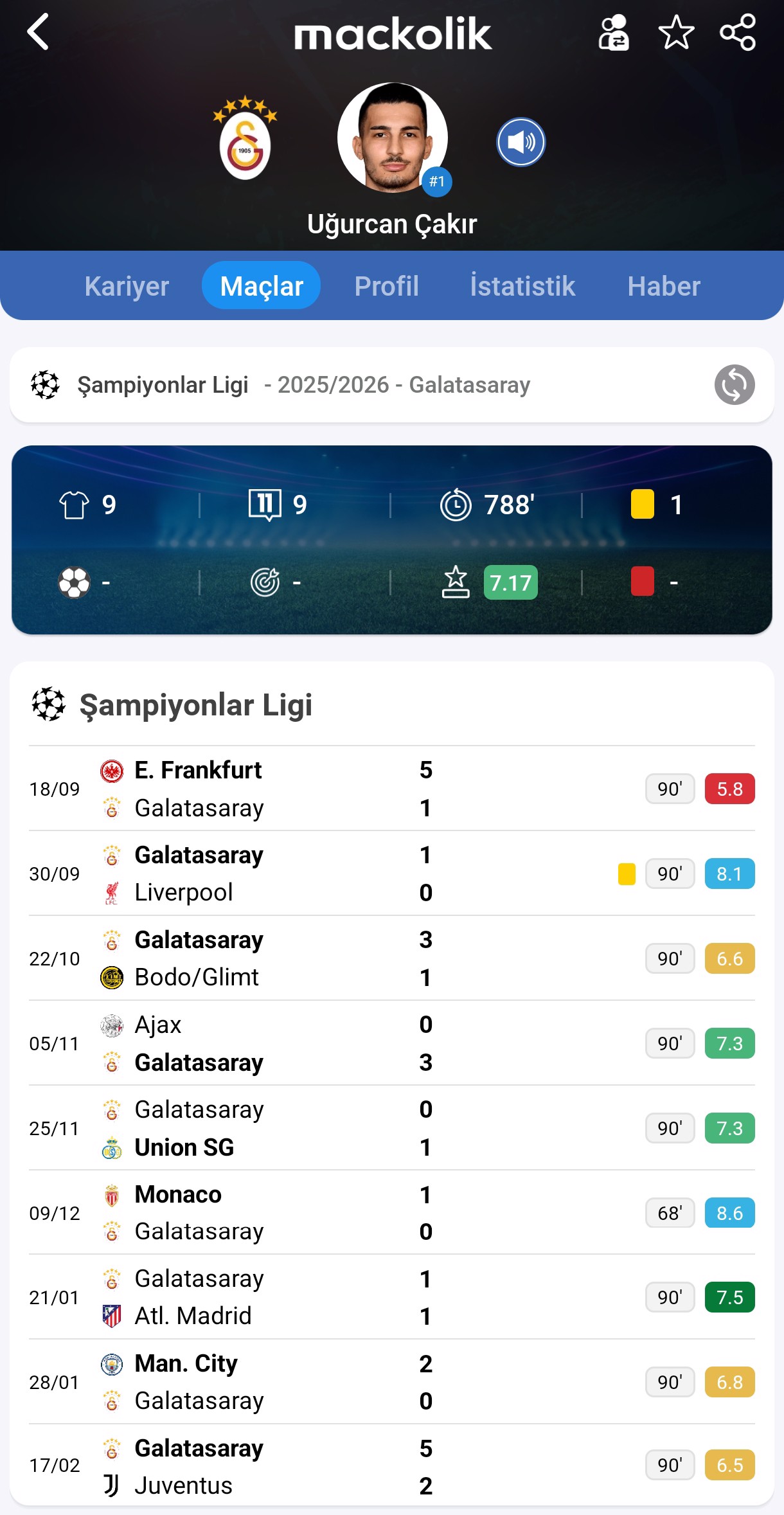The image size is (784, 1515).
Task: Open the player compare icon
Action: [x=614, y=33]
